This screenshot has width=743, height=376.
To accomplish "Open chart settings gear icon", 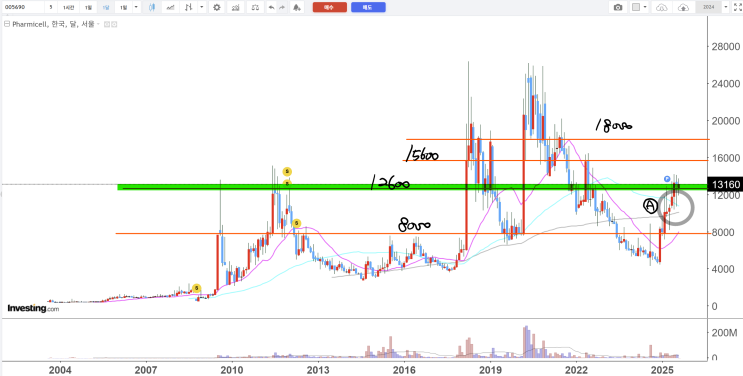I will point(217,7).
